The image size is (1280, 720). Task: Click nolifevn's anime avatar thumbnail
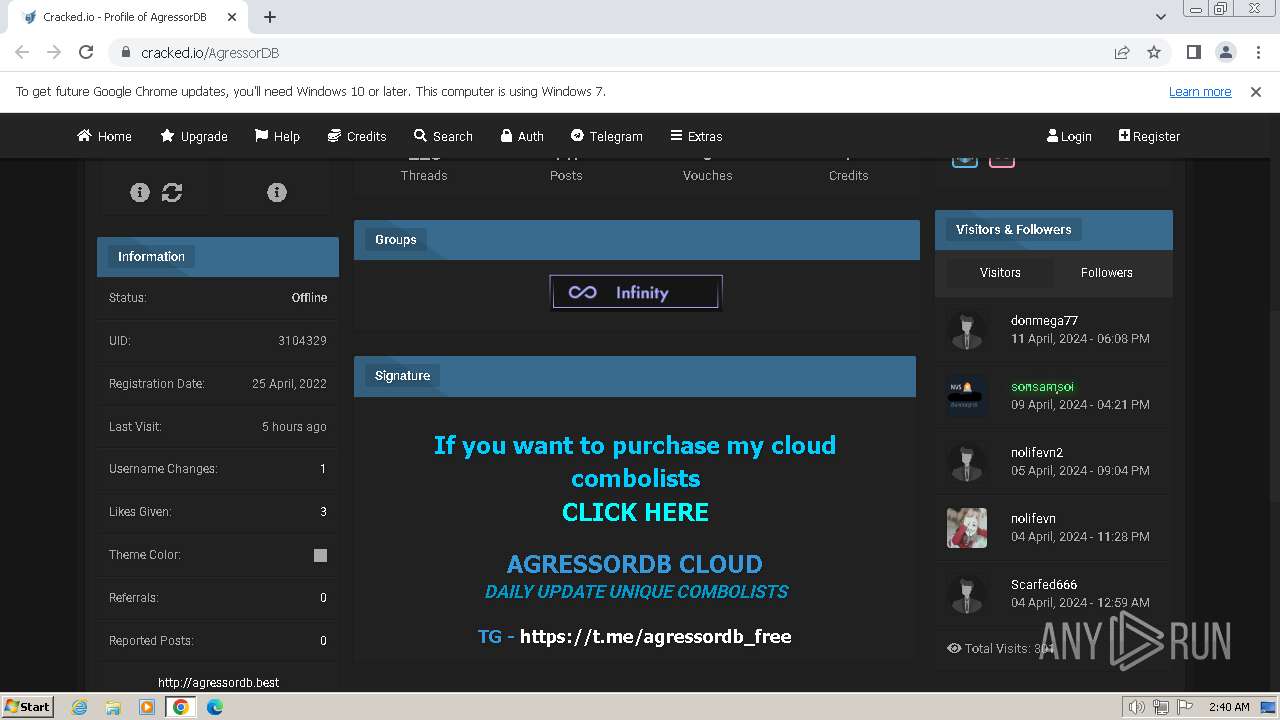(967, 528)
